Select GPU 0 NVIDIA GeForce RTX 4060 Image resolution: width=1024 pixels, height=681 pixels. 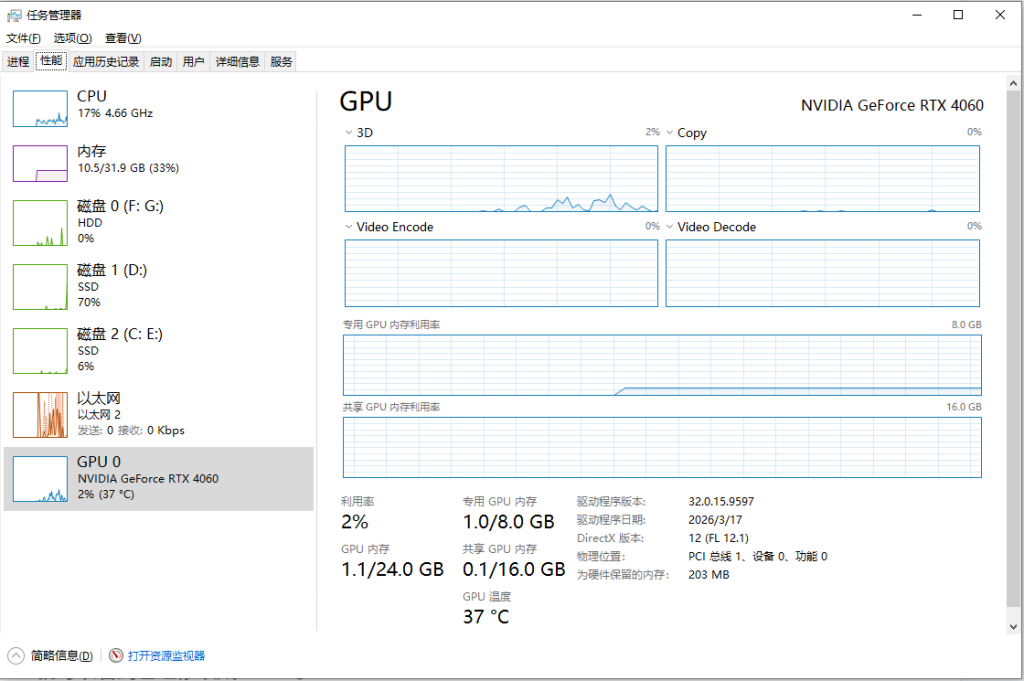(147, 478)
